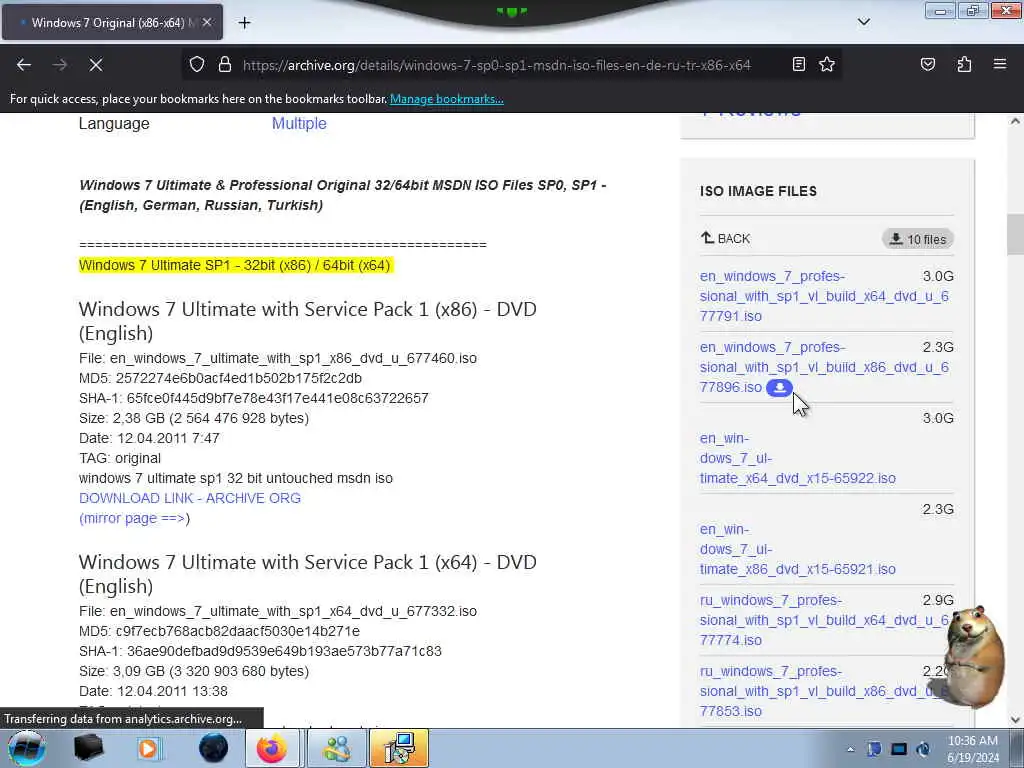
Task: Open en_windows_7_ultimate_x64_dvd_x15-65922.iso link
Action: coord(797,458)
